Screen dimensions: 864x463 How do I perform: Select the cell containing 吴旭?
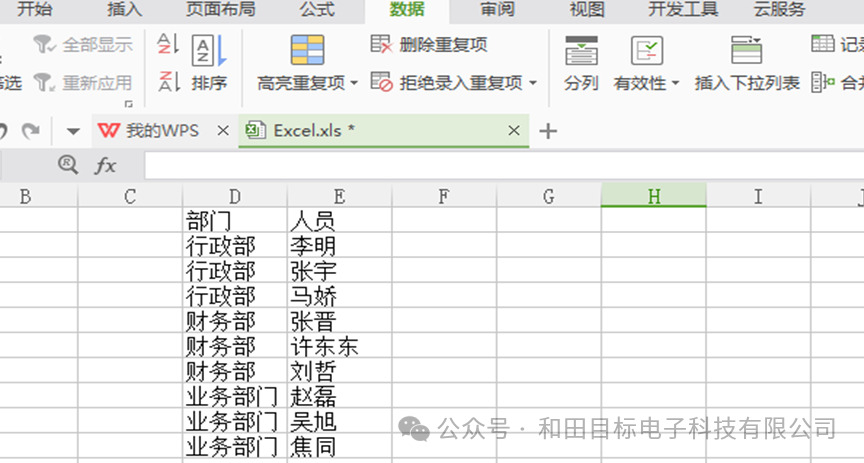click(x=339, y=421)
